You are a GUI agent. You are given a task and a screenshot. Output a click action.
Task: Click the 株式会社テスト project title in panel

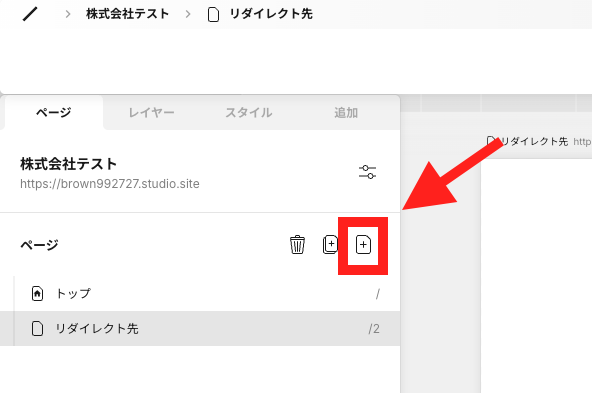pyautogui.click(x=68, y=164)
